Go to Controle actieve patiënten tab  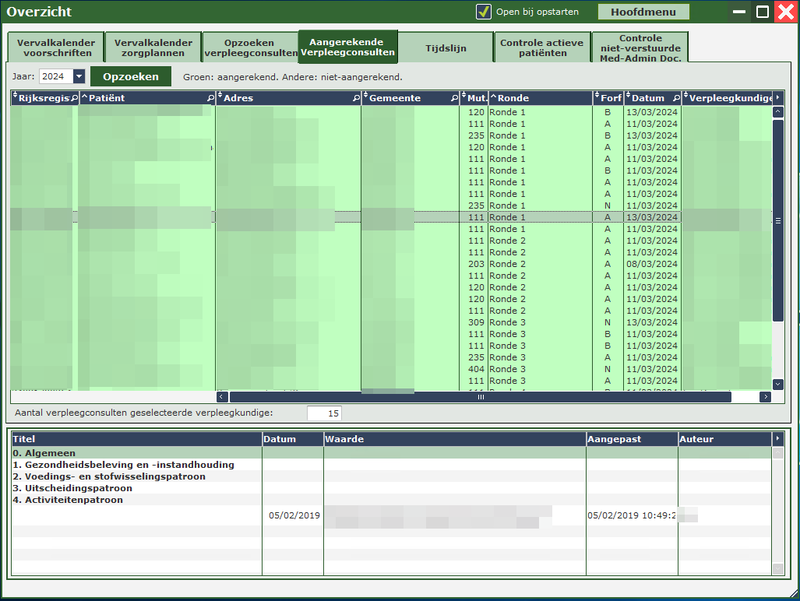tap(542, 47)
